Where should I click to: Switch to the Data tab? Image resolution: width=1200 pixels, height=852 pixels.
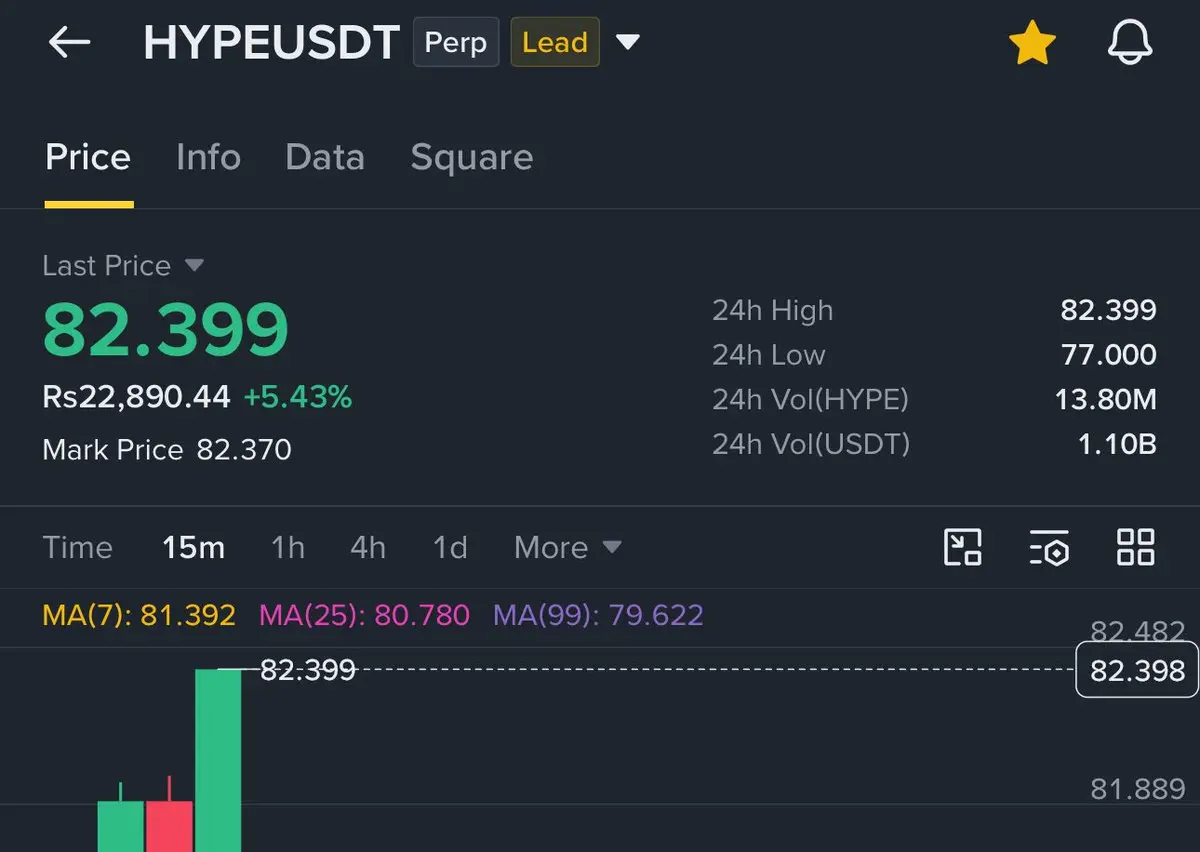click(325, 157)
